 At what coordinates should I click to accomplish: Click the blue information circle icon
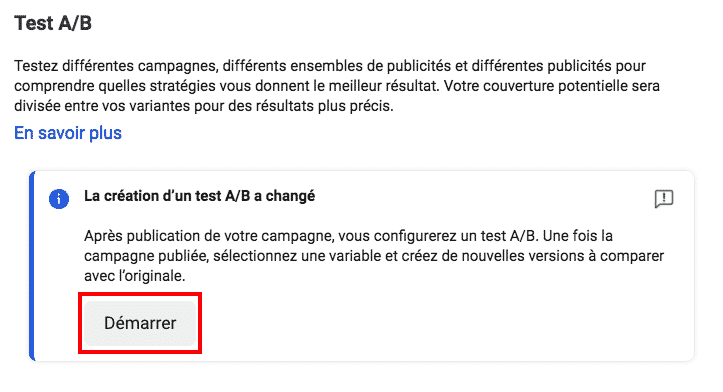coord(59,199)
